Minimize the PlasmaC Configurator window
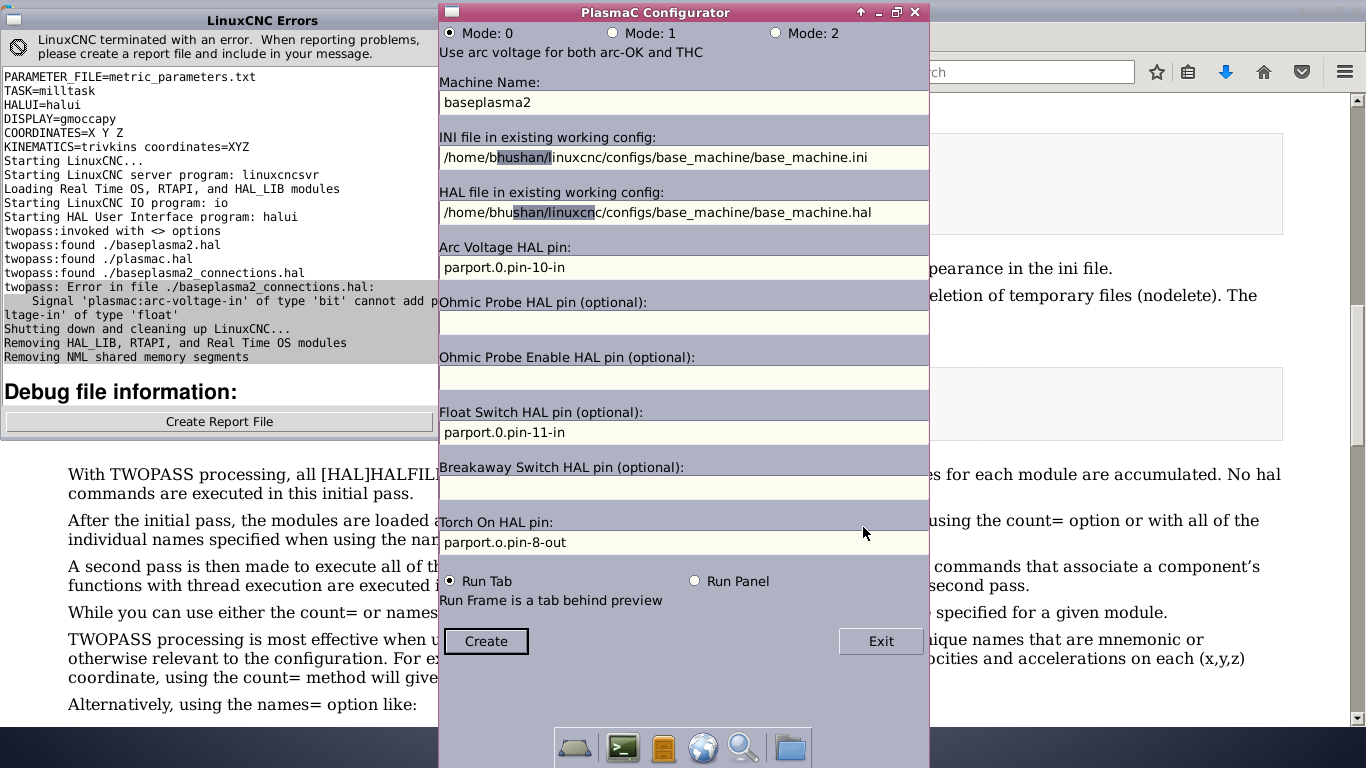 coord(879,12)
